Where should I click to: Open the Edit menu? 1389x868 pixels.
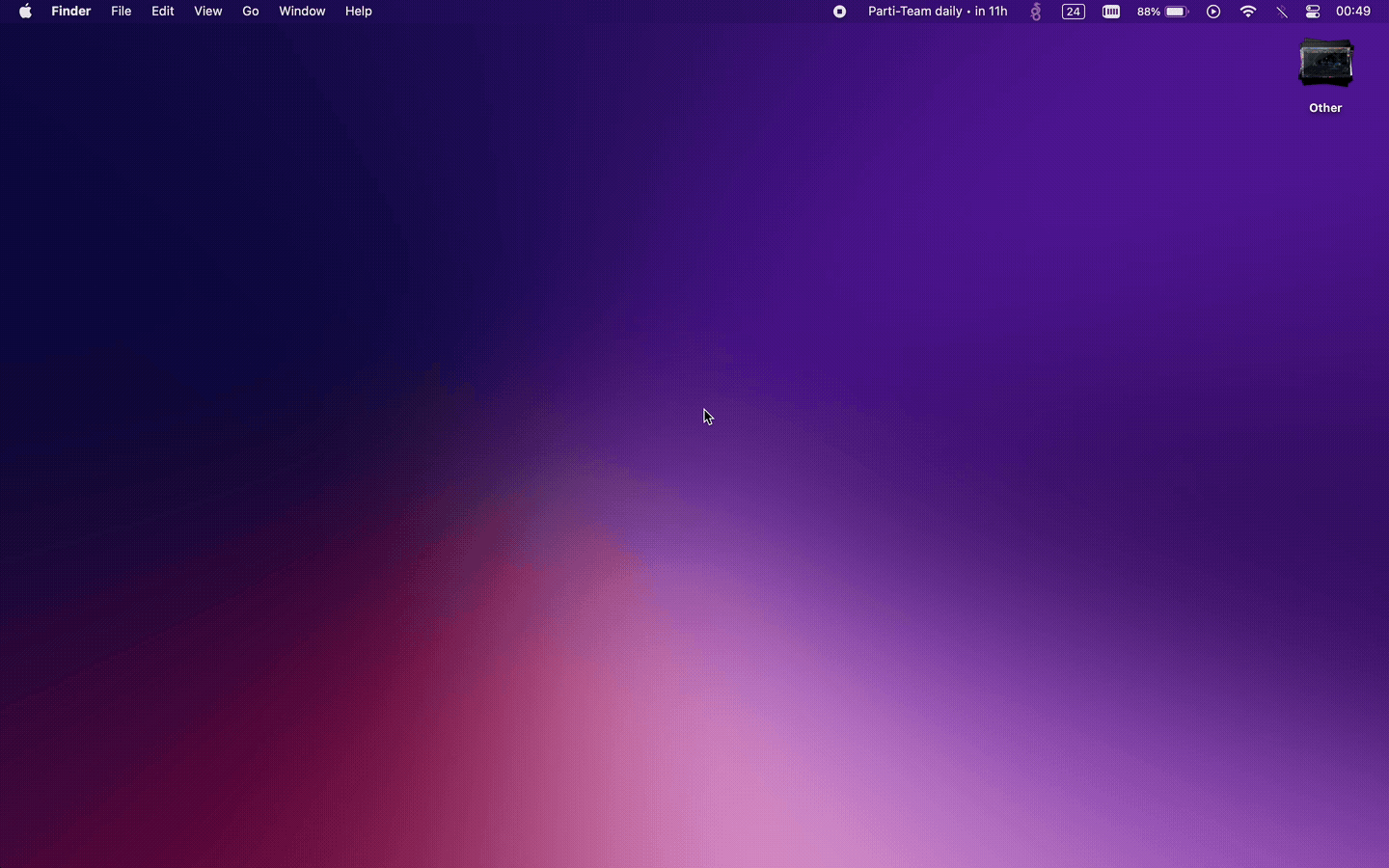click(x=162, y=12)
